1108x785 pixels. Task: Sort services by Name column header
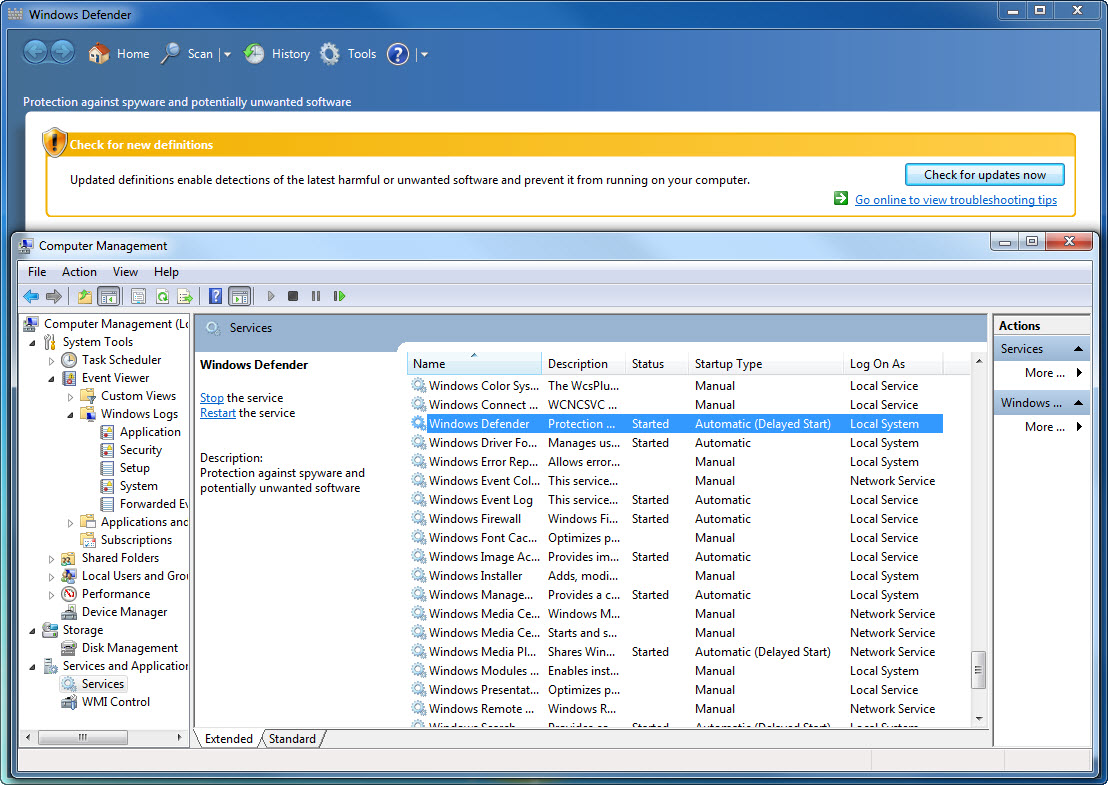[474, 364]
